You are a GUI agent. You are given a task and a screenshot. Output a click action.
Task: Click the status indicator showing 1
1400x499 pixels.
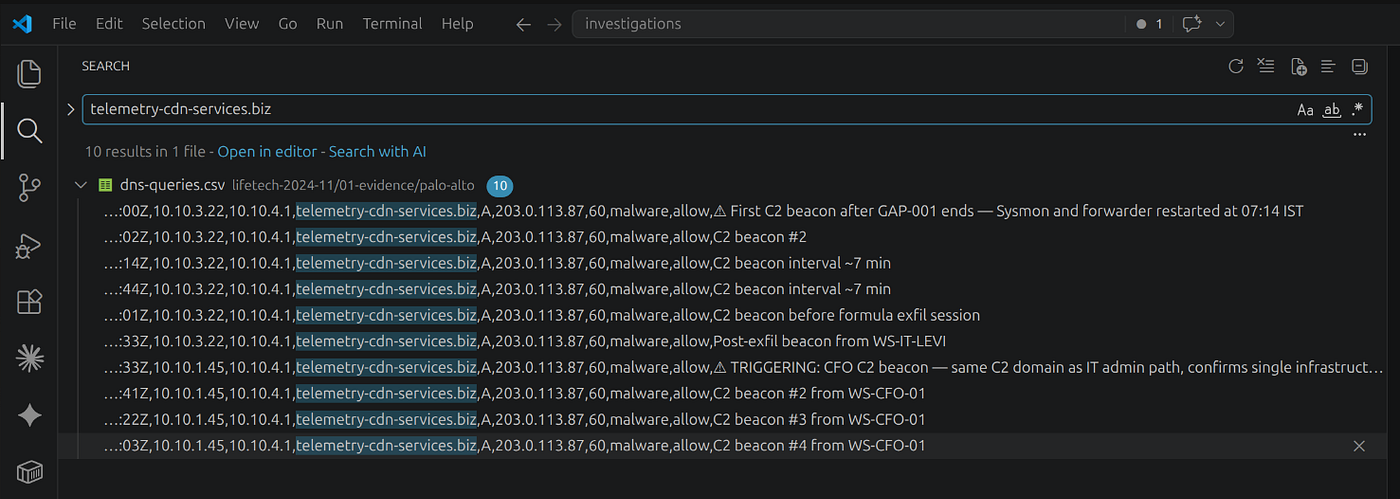1150,24
